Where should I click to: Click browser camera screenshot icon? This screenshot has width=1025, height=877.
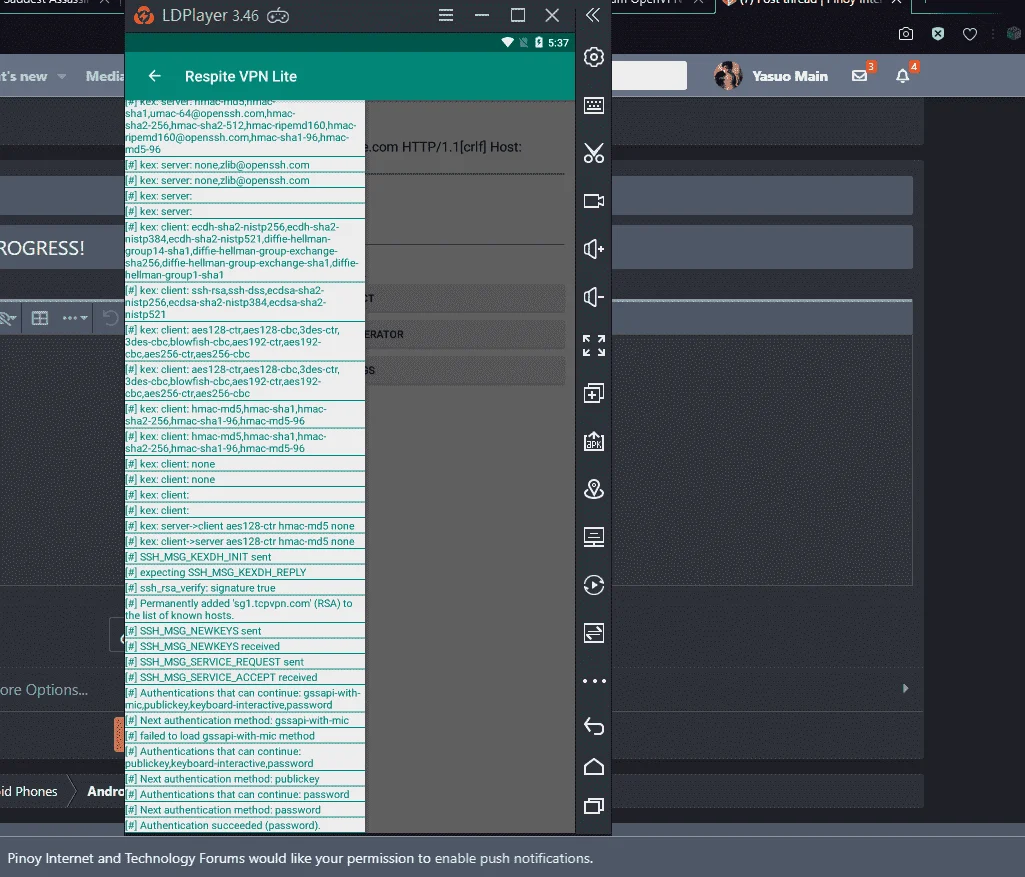pyautogui.click(x=905, y=34)
